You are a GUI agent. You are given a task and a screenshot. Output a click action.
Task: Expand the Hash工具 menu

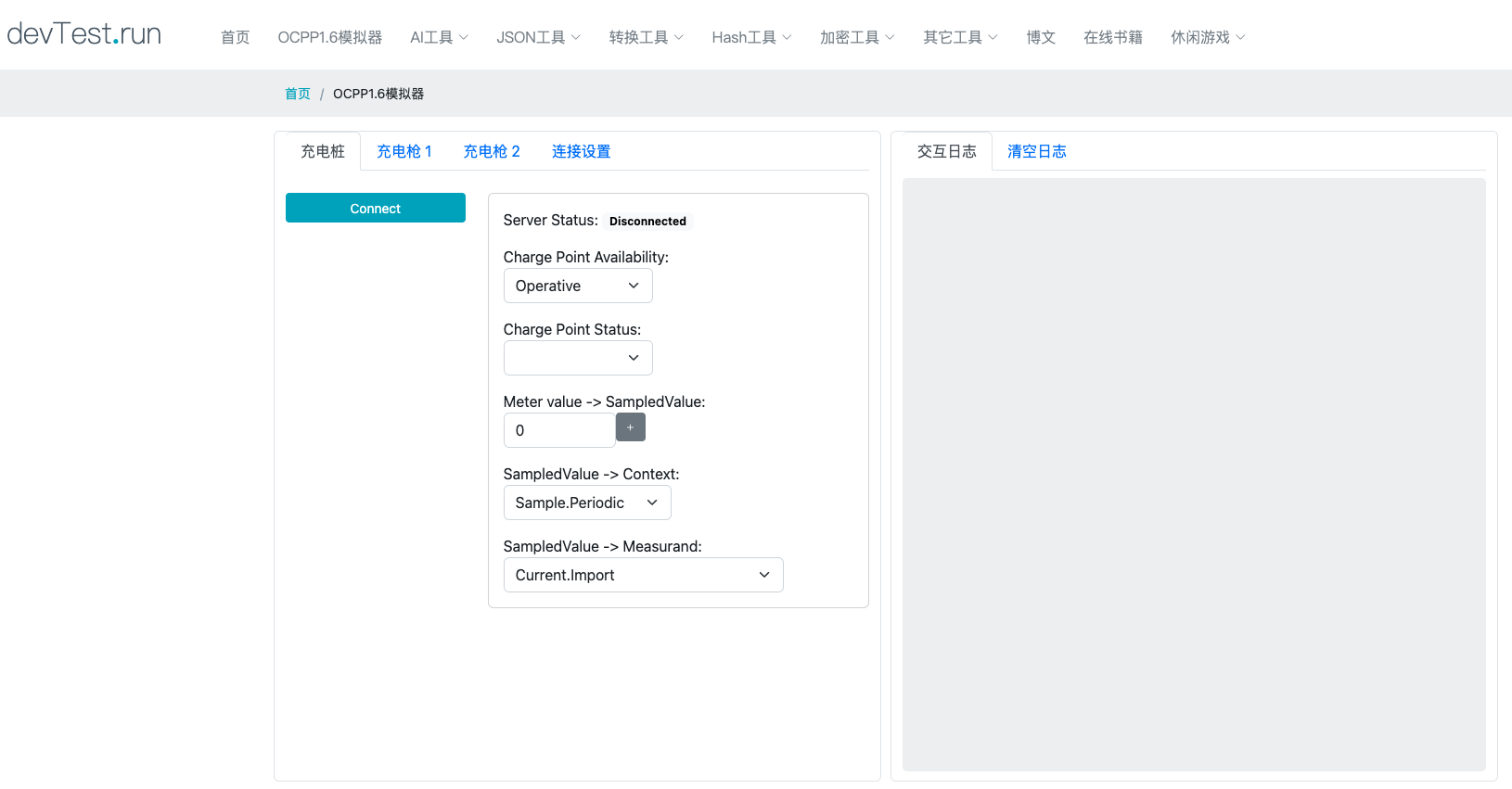(751, 37)
